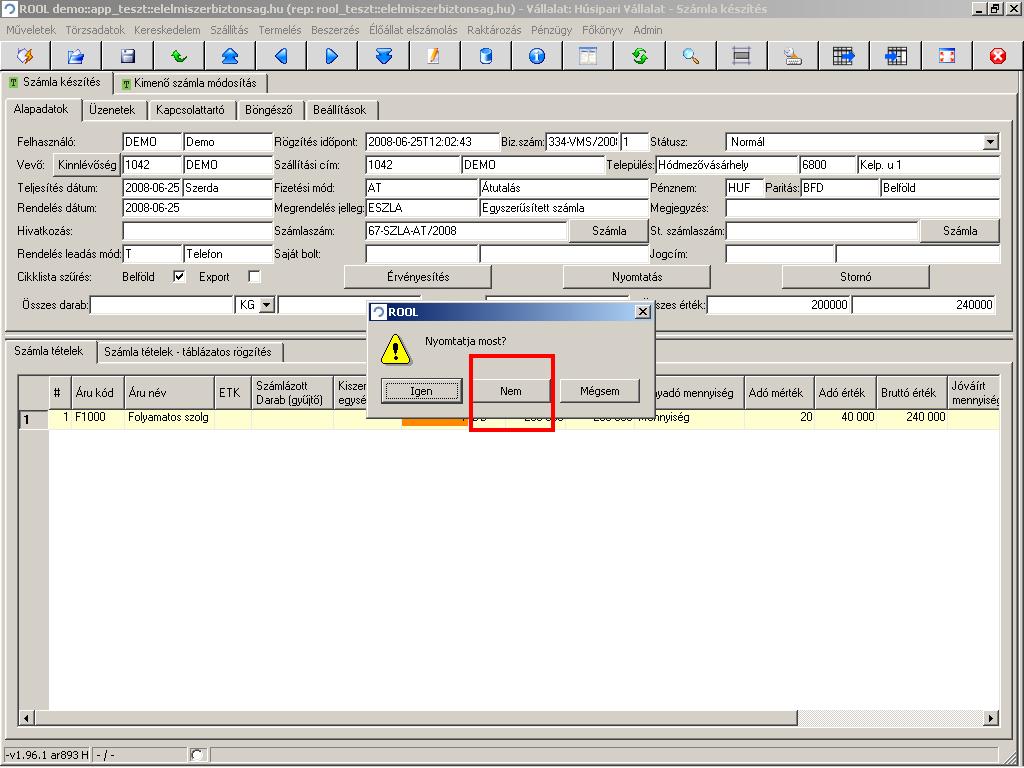Jump to last record with blue down arrow
This screenshot has width=1024, height=768.
point(383,56)
